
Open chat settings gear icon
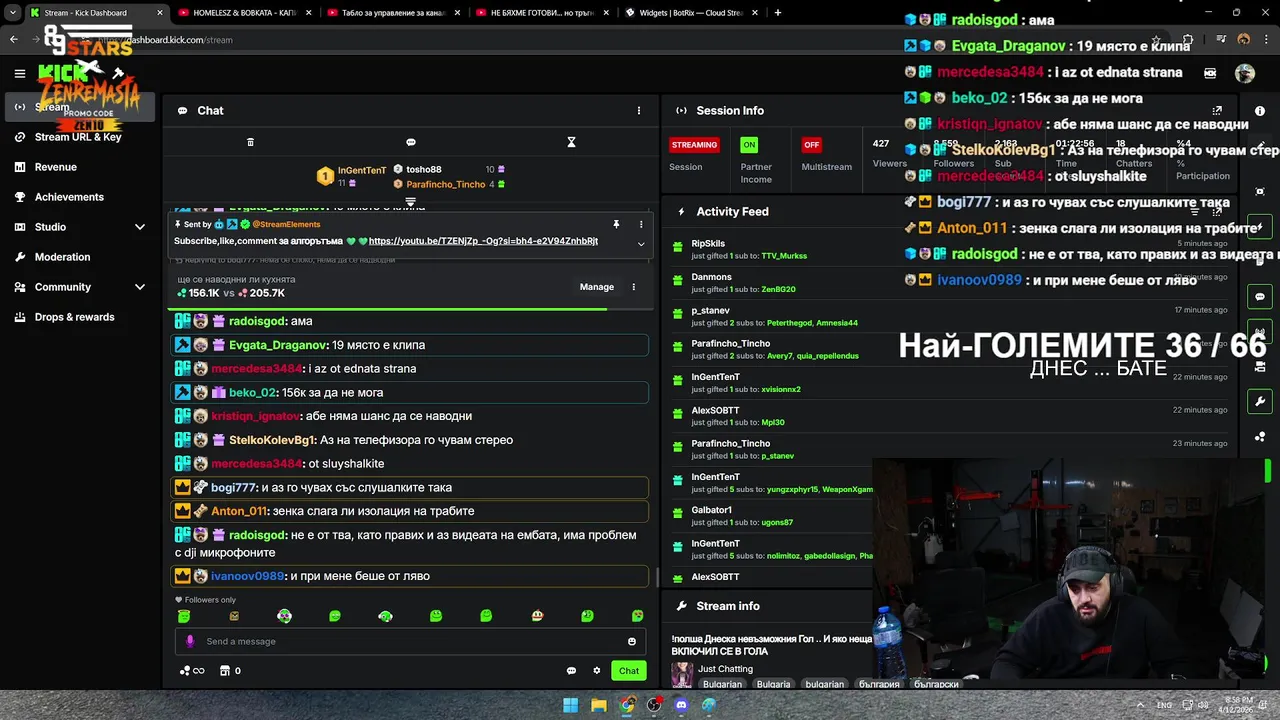(x=597, y=671)
